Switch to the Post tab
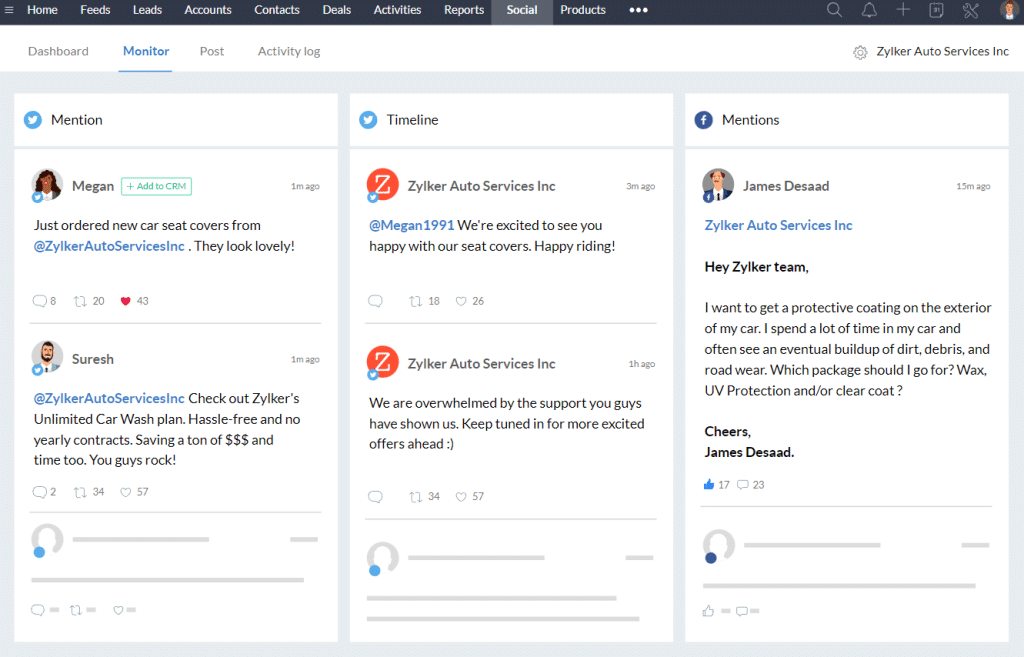Image resolution: width=1024 pixels, height=657 pixels. pyautogui.click(x=212, y=52)
